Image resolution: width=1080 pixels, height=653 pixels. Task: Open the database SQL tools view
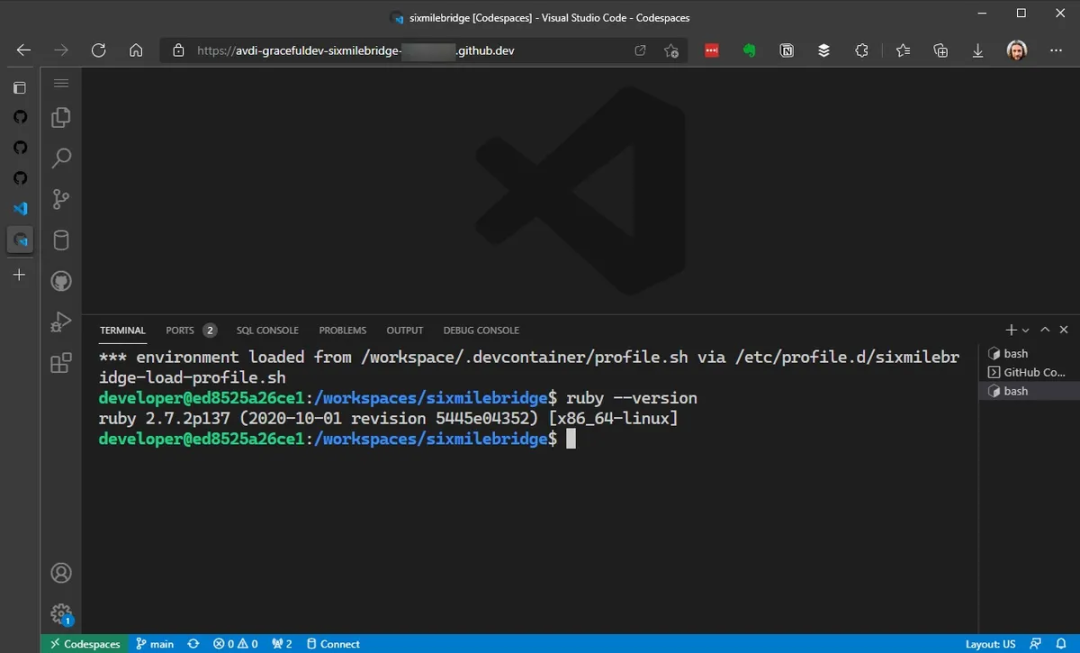(x=61, y=240)
